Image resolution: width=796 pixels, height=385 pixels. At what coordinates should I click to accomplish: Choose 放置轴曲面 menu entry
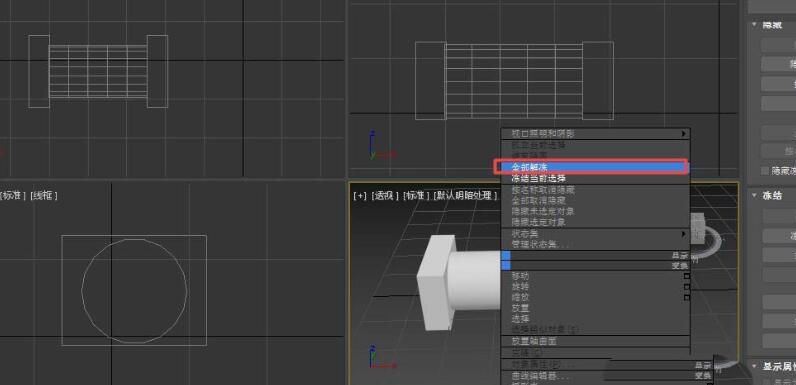tap(595, 341)
